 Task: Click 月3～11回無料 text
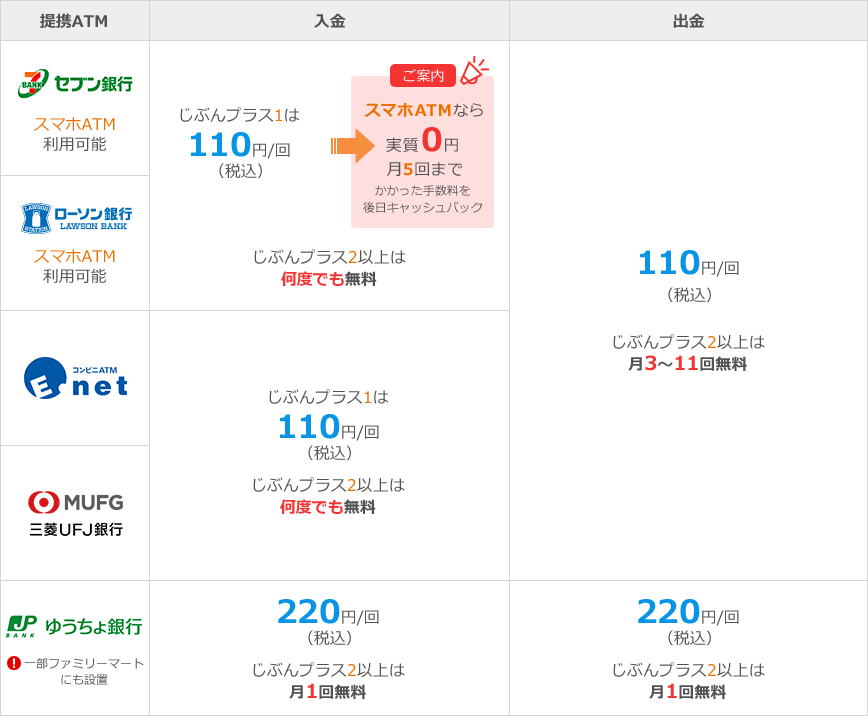[688, 364]
